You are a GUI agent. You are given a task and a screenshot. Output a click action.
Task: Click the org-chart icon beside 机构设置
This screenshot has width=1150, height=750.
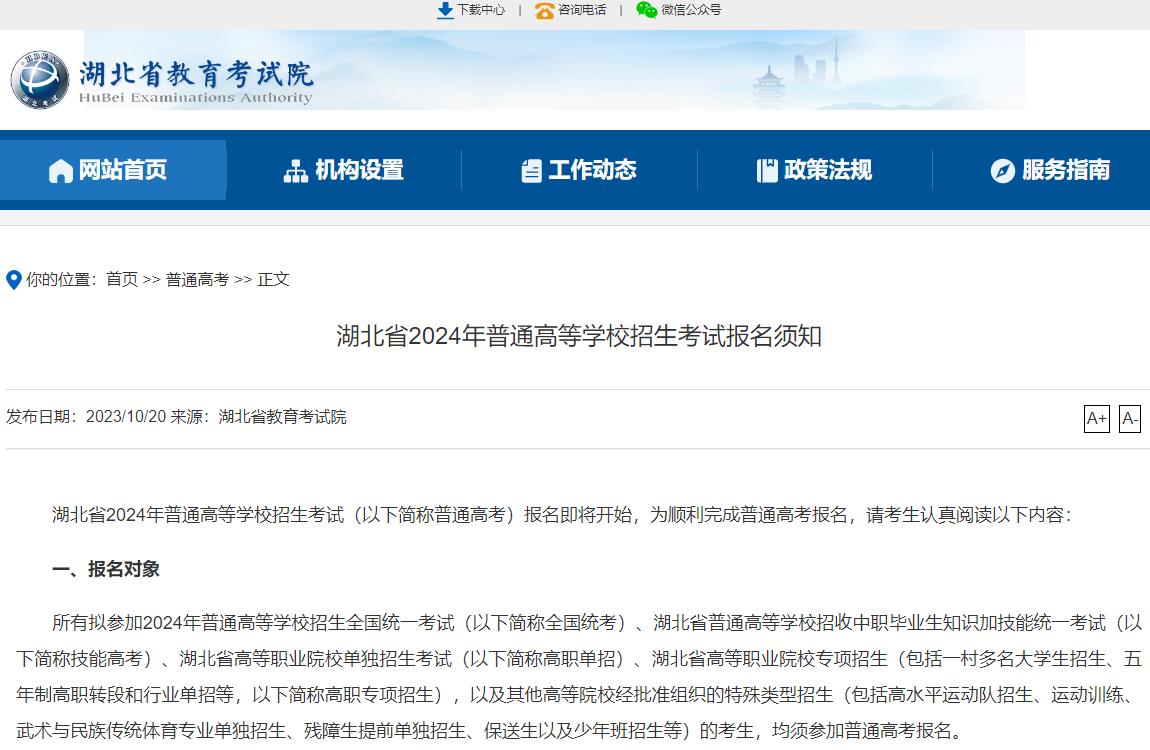click(296, 171)
